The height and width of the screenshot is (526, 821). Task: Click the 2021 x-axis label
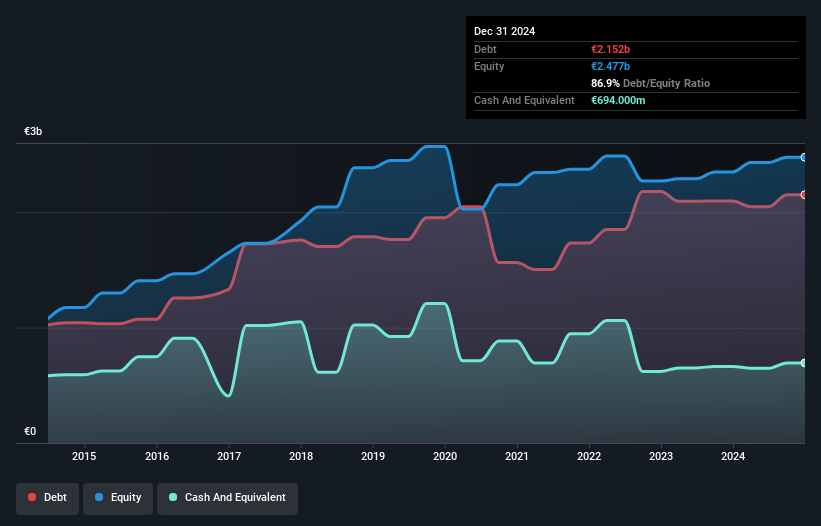point(517,456)
